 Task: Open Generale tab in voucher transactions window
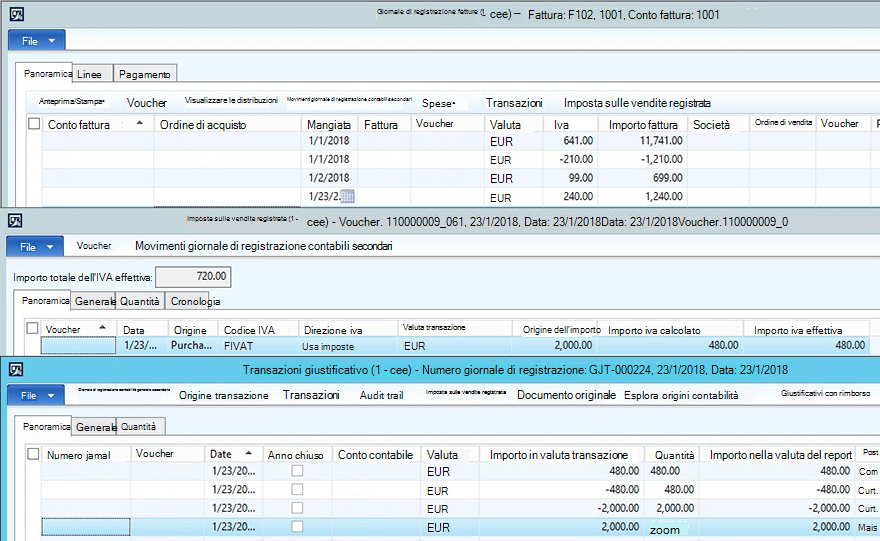pyautogui.click(x=94, y=427)
